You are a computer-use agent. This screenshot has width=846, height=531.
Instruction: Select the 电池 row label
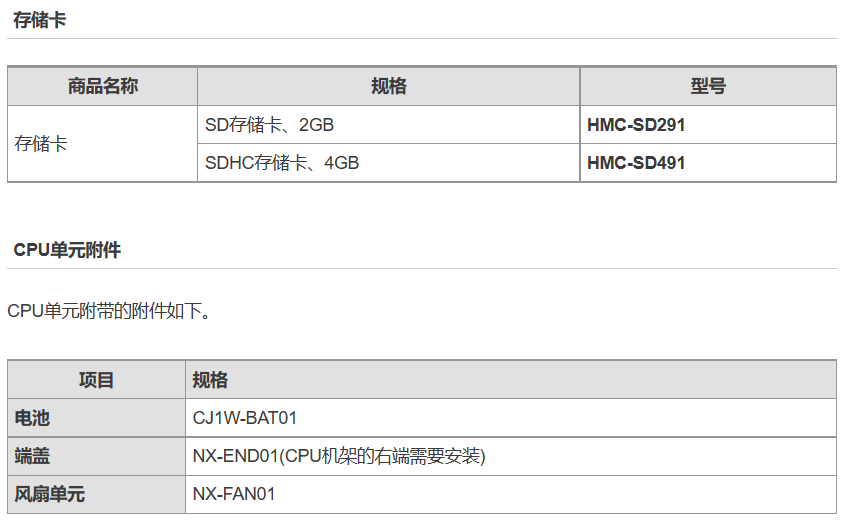point(32,418)
